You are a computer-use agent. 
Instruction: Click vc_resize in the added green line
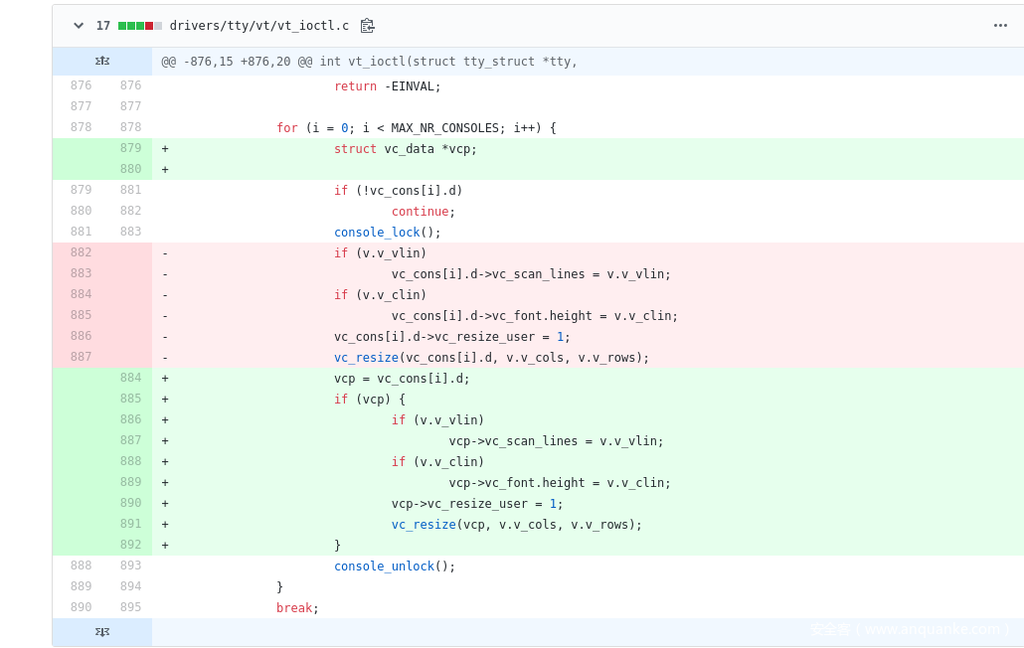coord(423,524)
